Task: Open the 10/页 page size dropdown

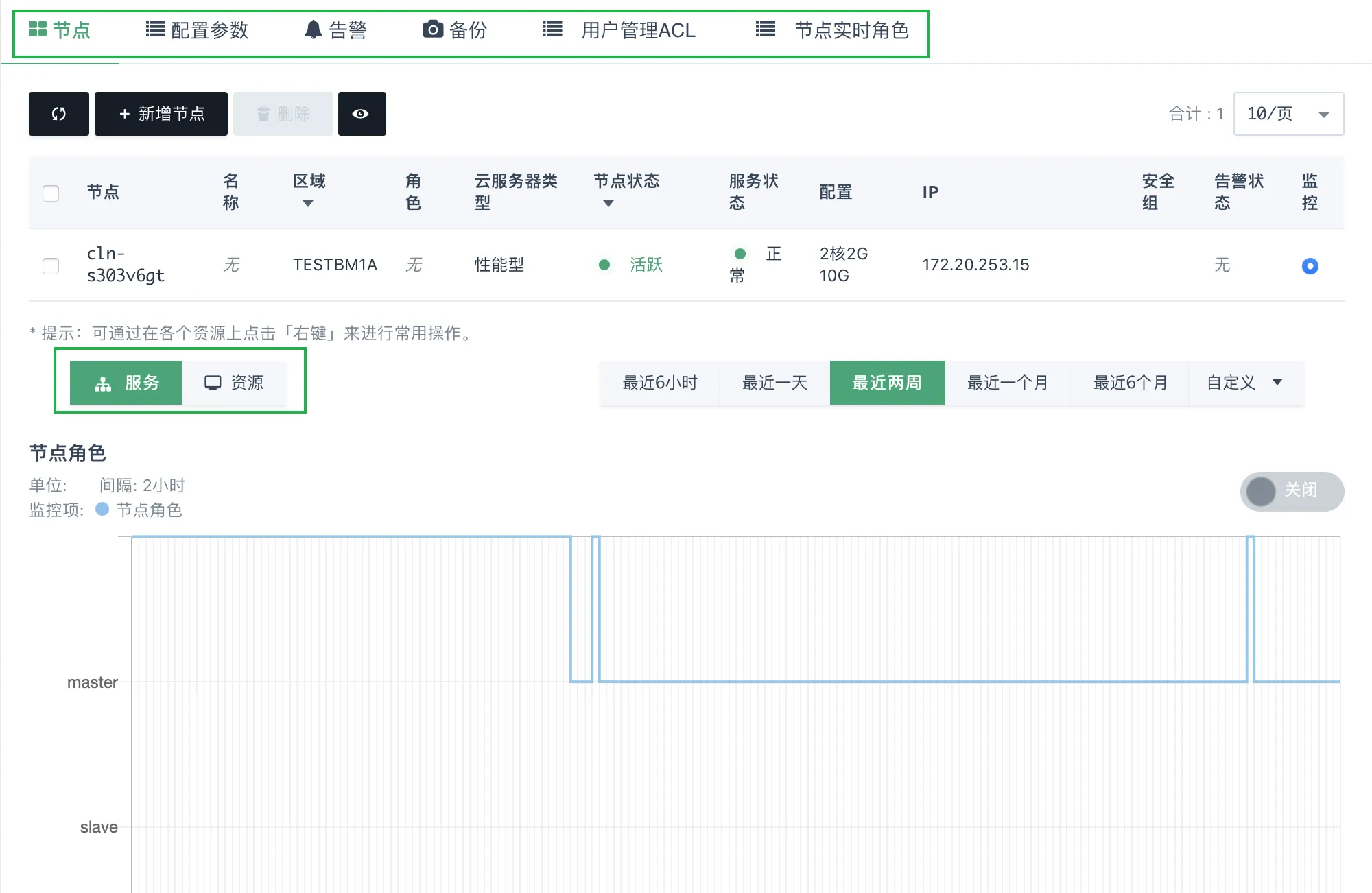Action: [x=1288, y=114]
